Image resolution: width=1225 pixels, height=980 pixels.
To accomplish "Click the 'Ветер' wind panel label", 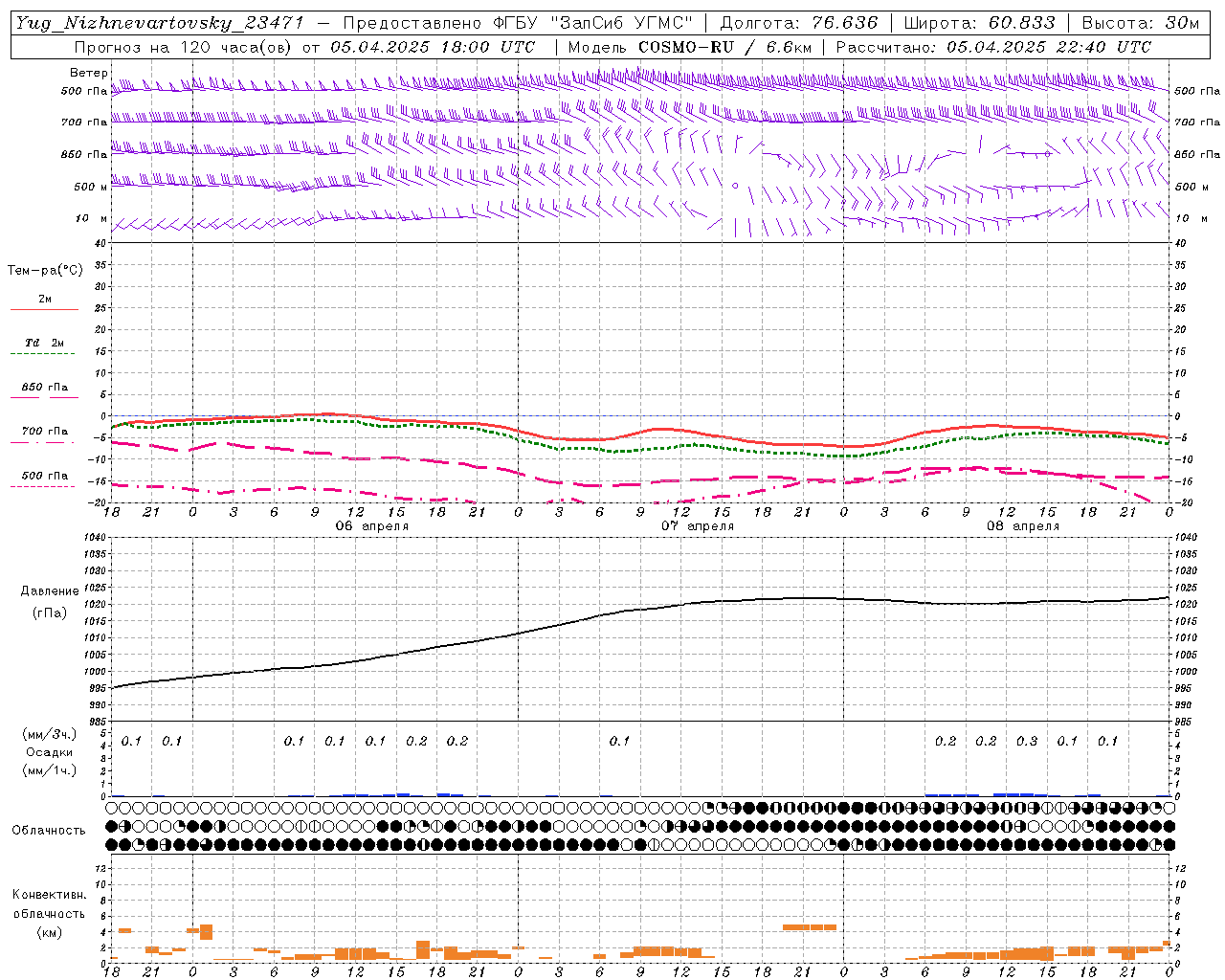I will (89, 73).
